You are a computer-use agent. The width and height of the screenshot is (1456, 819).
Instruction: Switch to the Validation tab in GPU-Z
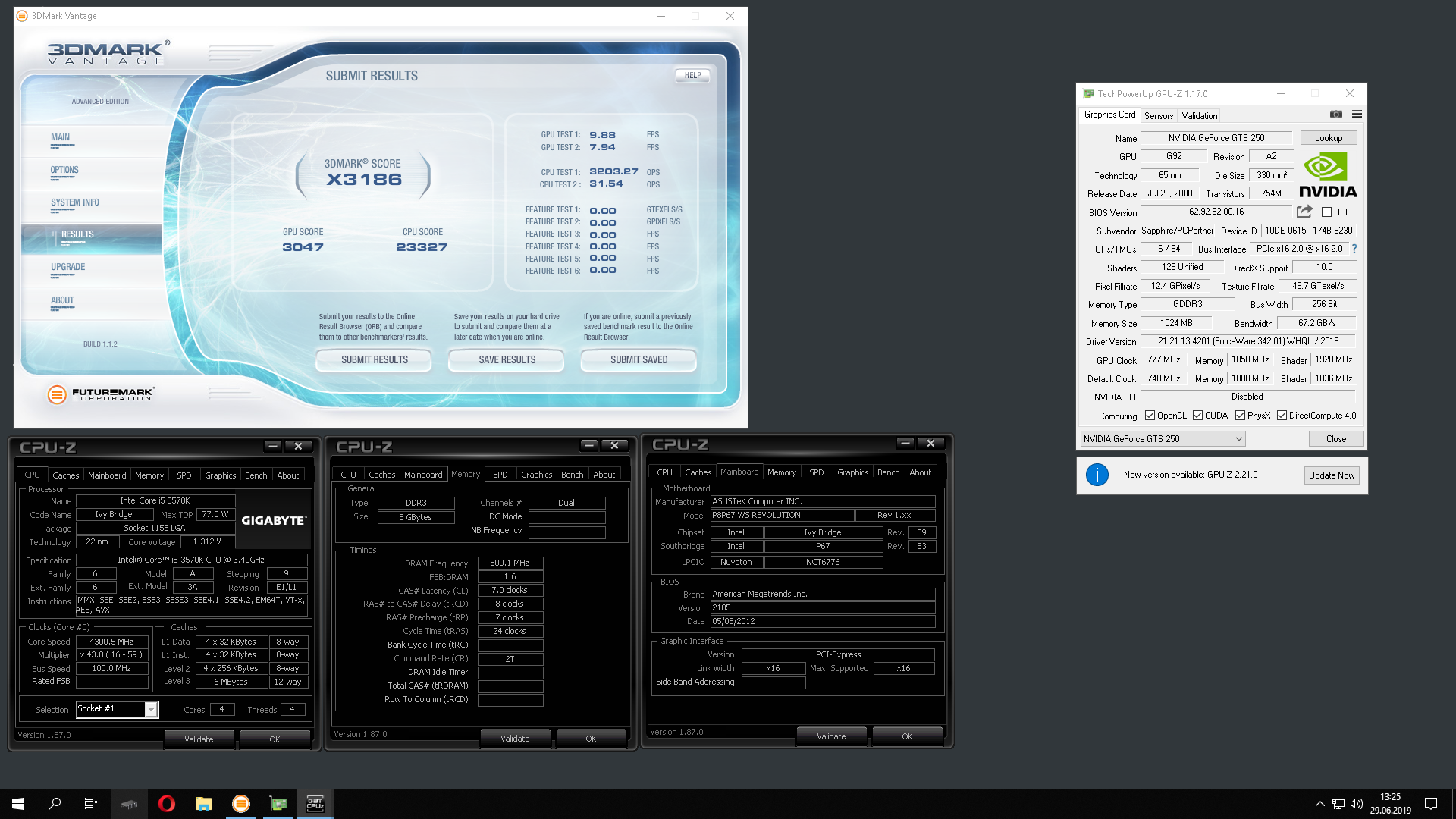pos(1200,116)
